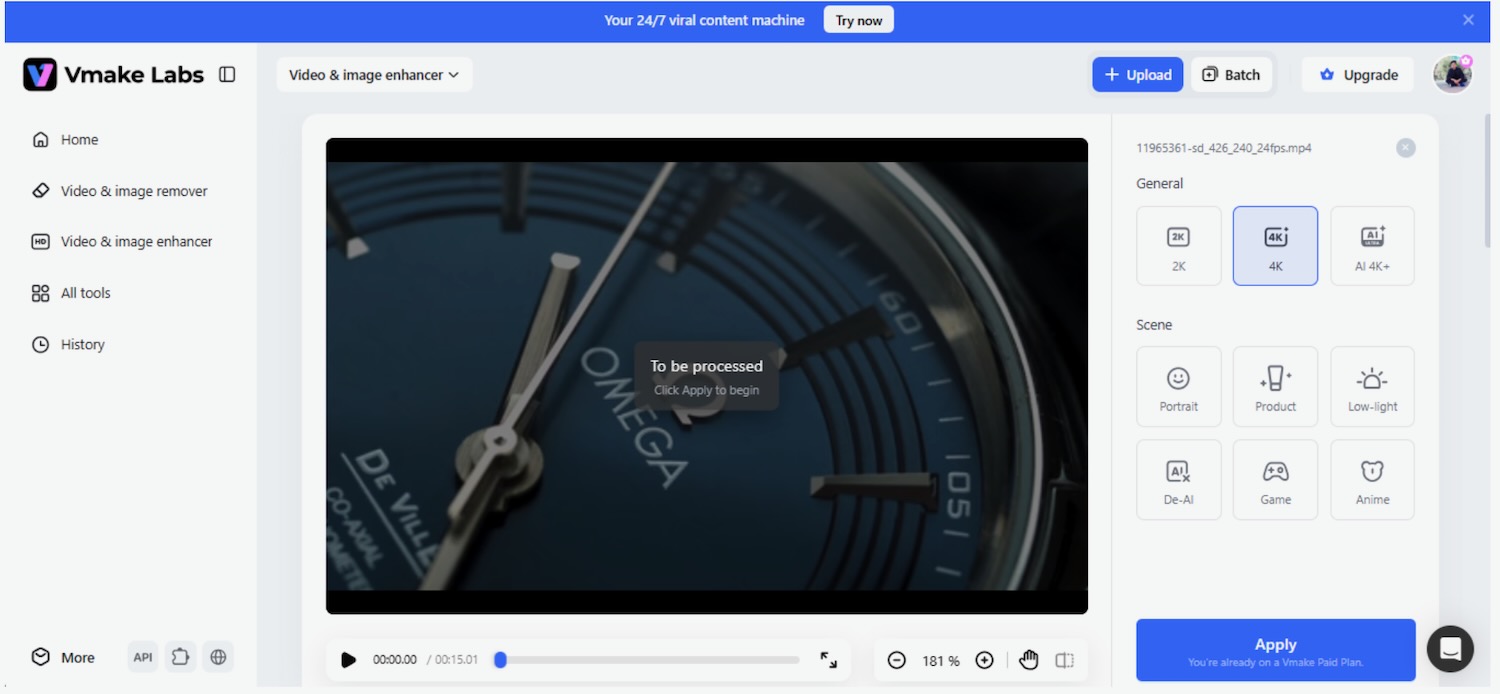
Task: Dismiss the top promo banner
Action: (1468, 20)
